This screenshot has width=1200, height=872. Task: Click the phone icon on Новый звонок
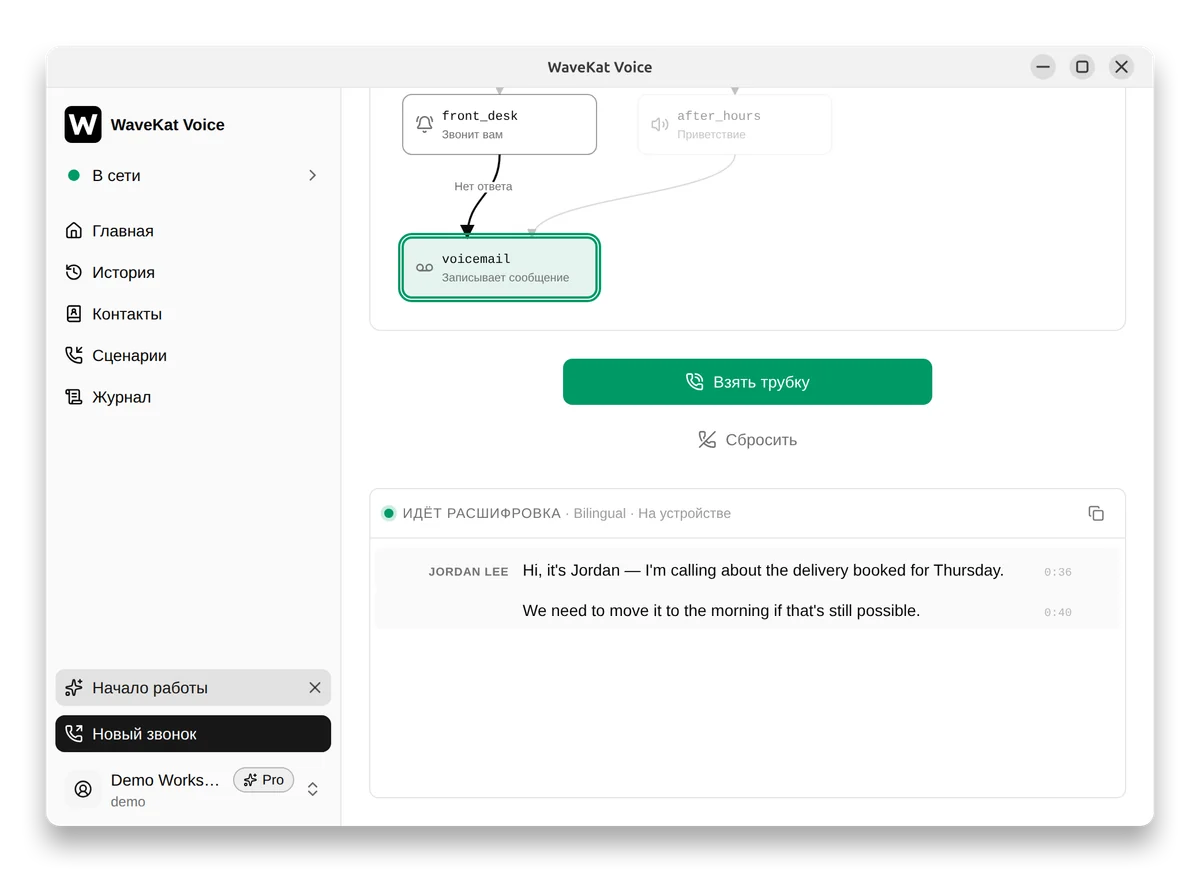73,734
